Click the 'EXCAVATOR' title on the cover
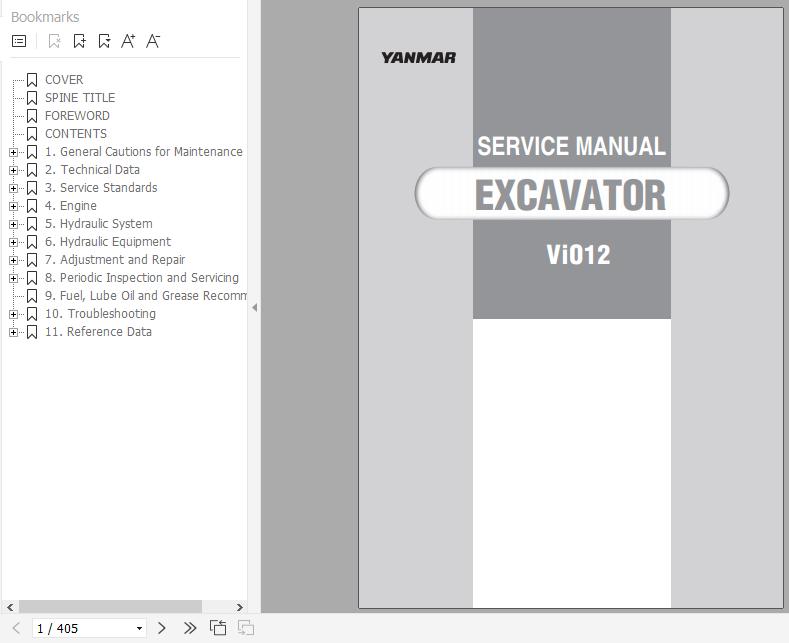Screen dimensions: 789x643 pos(571,195)
